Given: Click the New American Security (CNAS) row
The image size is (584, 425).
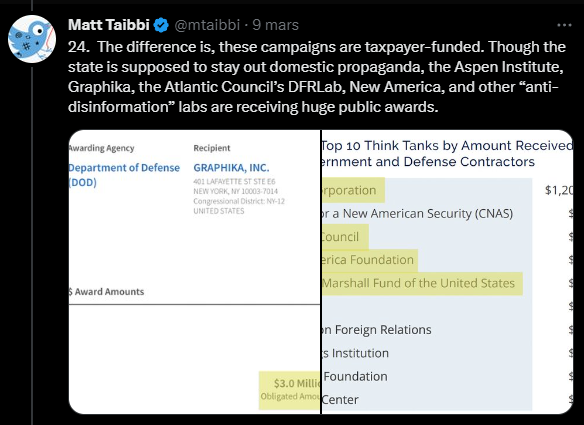Looking at the screenshot, I should pyautogui.click(x=417, y=213).
